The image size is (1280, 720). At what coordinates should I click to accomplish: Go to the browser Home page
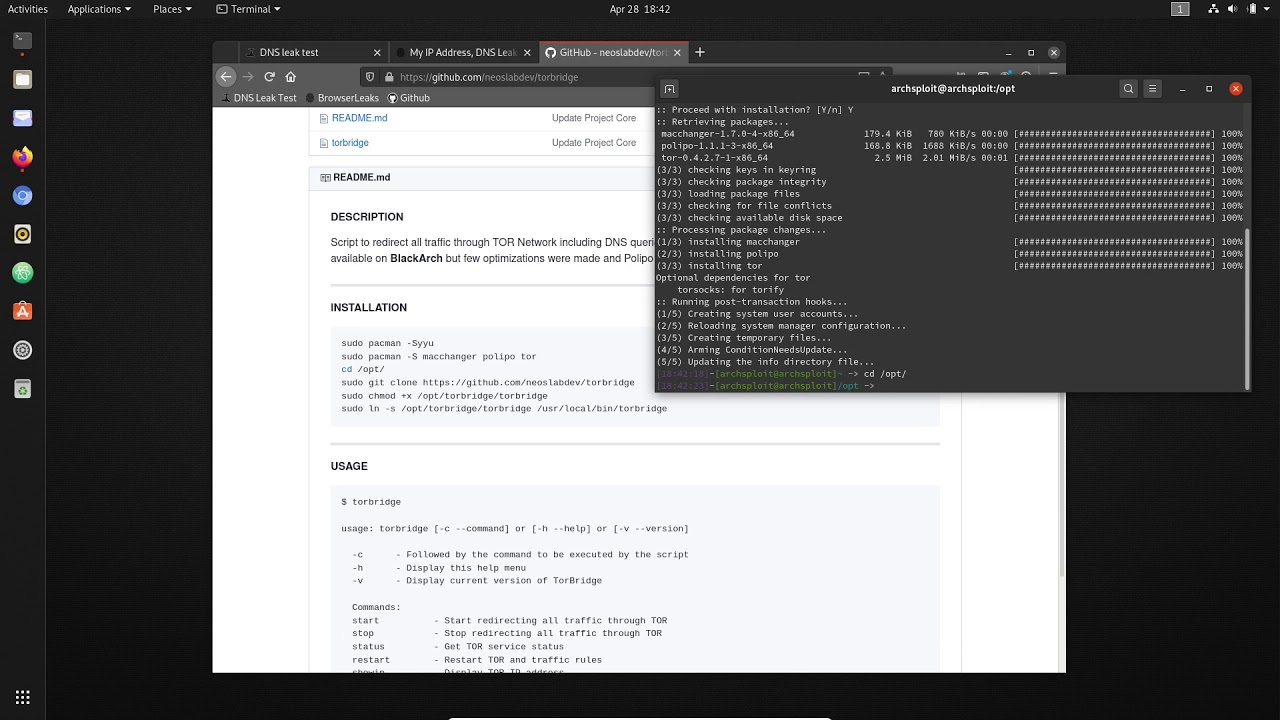coord(291,77)
